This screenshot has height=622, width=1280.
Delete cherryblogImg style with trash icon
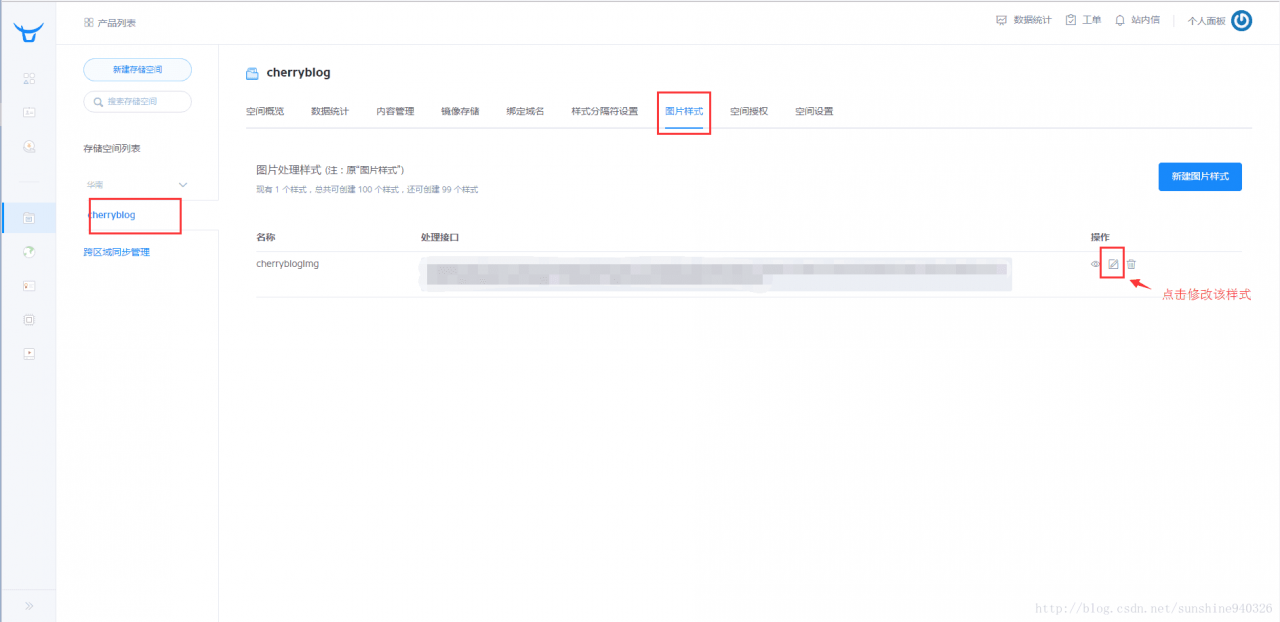[1131, 264]
